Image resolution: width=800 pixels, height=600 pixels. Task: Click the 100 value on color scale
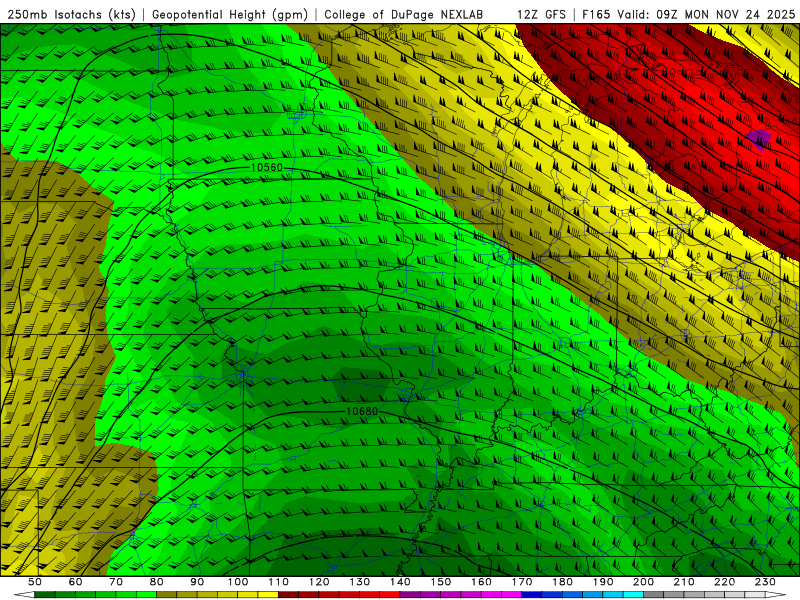(x=238, y=582)
